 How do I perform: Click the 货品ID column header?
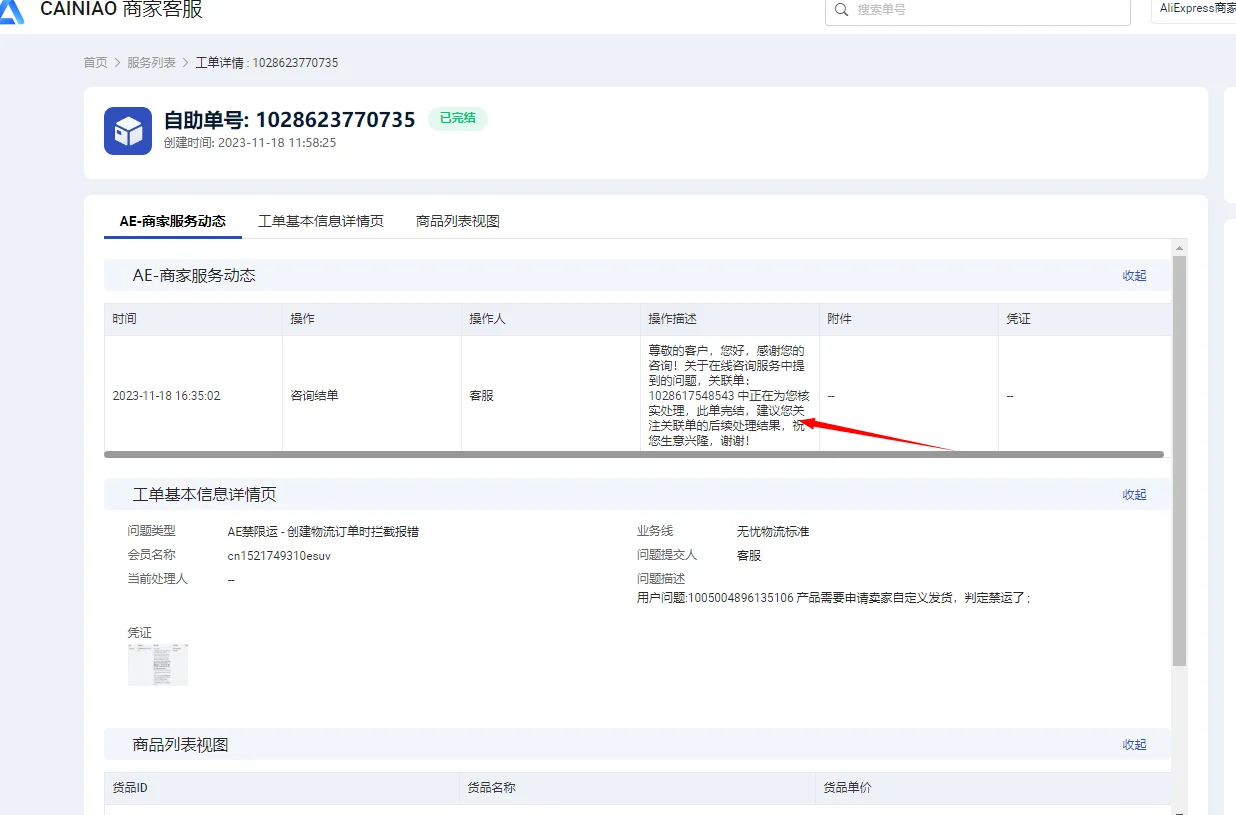point(281,788)
